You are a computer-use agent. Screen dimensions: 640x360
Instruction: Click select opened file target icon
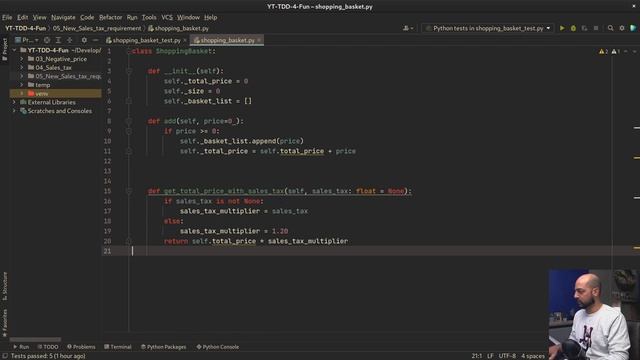(x=47, y=40)
